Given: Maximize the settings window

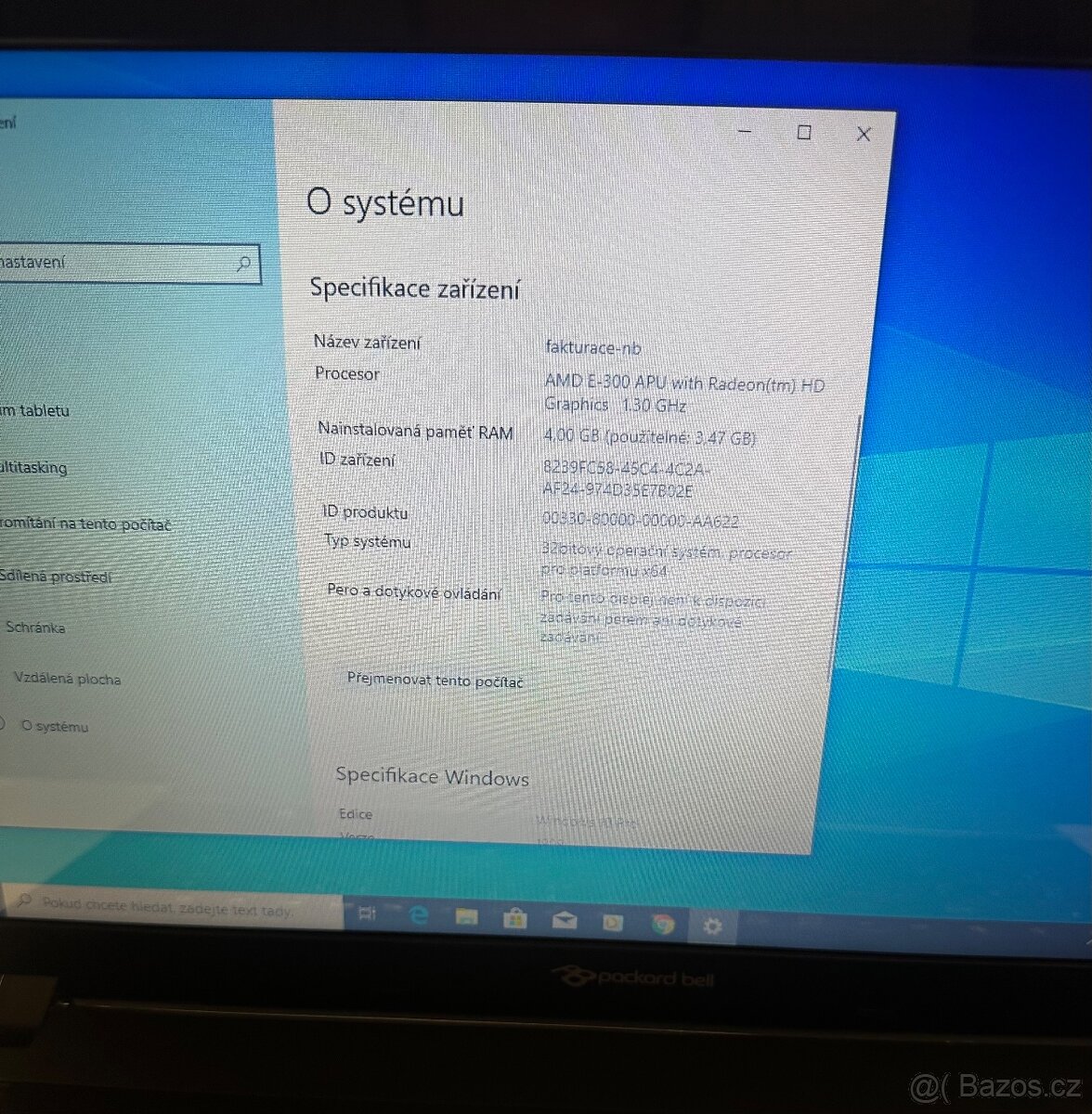Looking at the screenshot, I should pyautogui.click(x=804, y=133).
